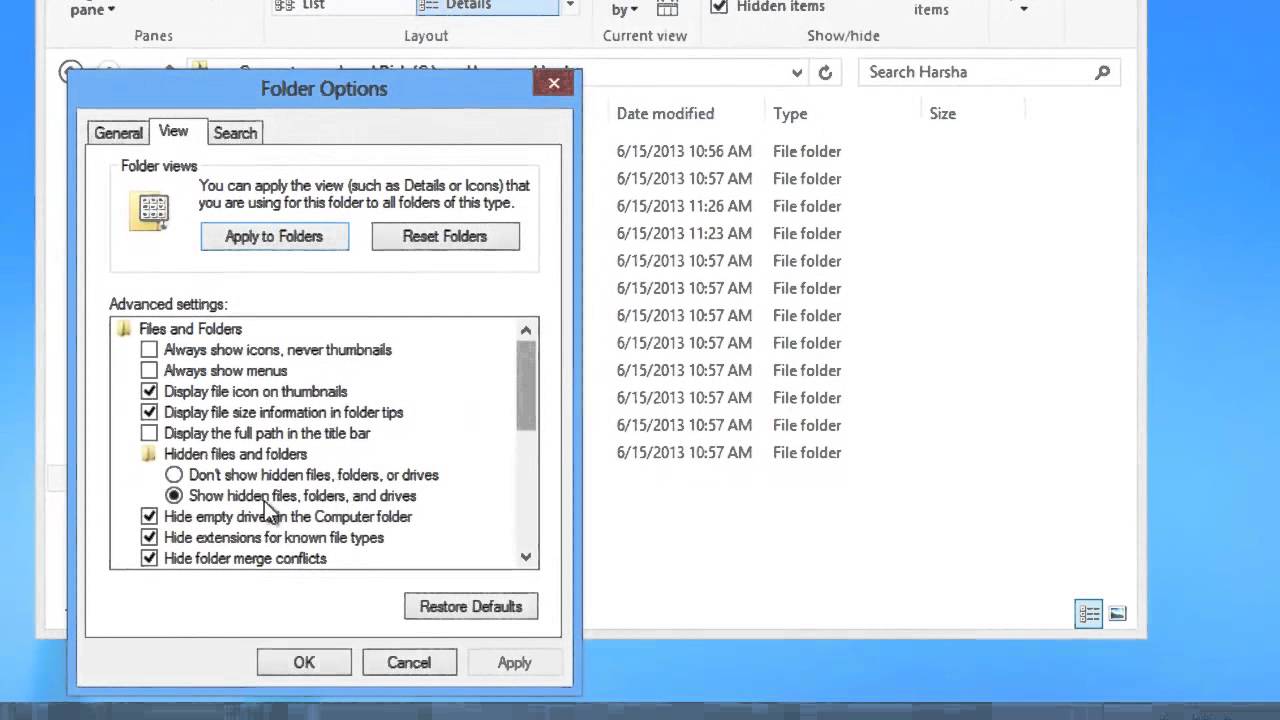Close the Folder Options dialog
The image size is (1280, 720).
point(553,84)
